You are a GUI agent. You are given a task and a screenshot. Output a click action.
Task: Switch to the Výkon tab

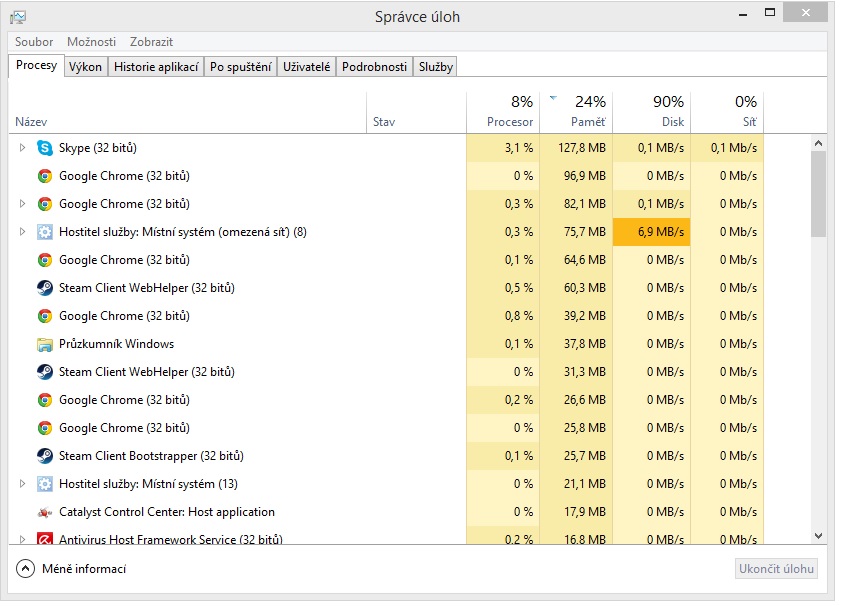pyautogui.click(x=85, y=67)
